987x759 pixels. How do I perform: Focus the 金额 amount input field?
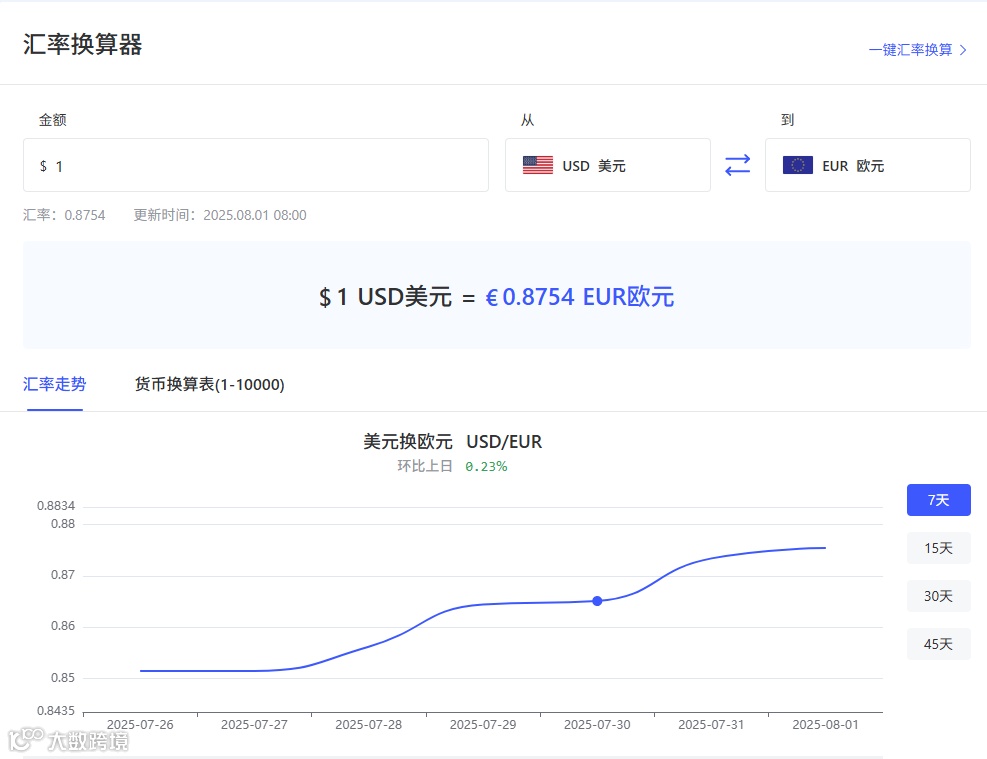[x=256, y=165]
